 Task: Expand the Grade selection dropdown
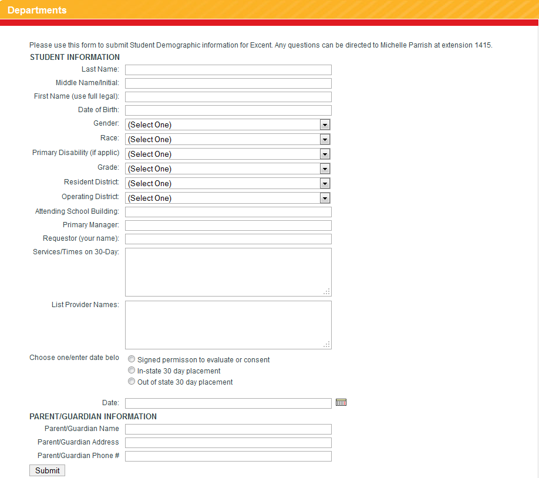coord(228,169)
